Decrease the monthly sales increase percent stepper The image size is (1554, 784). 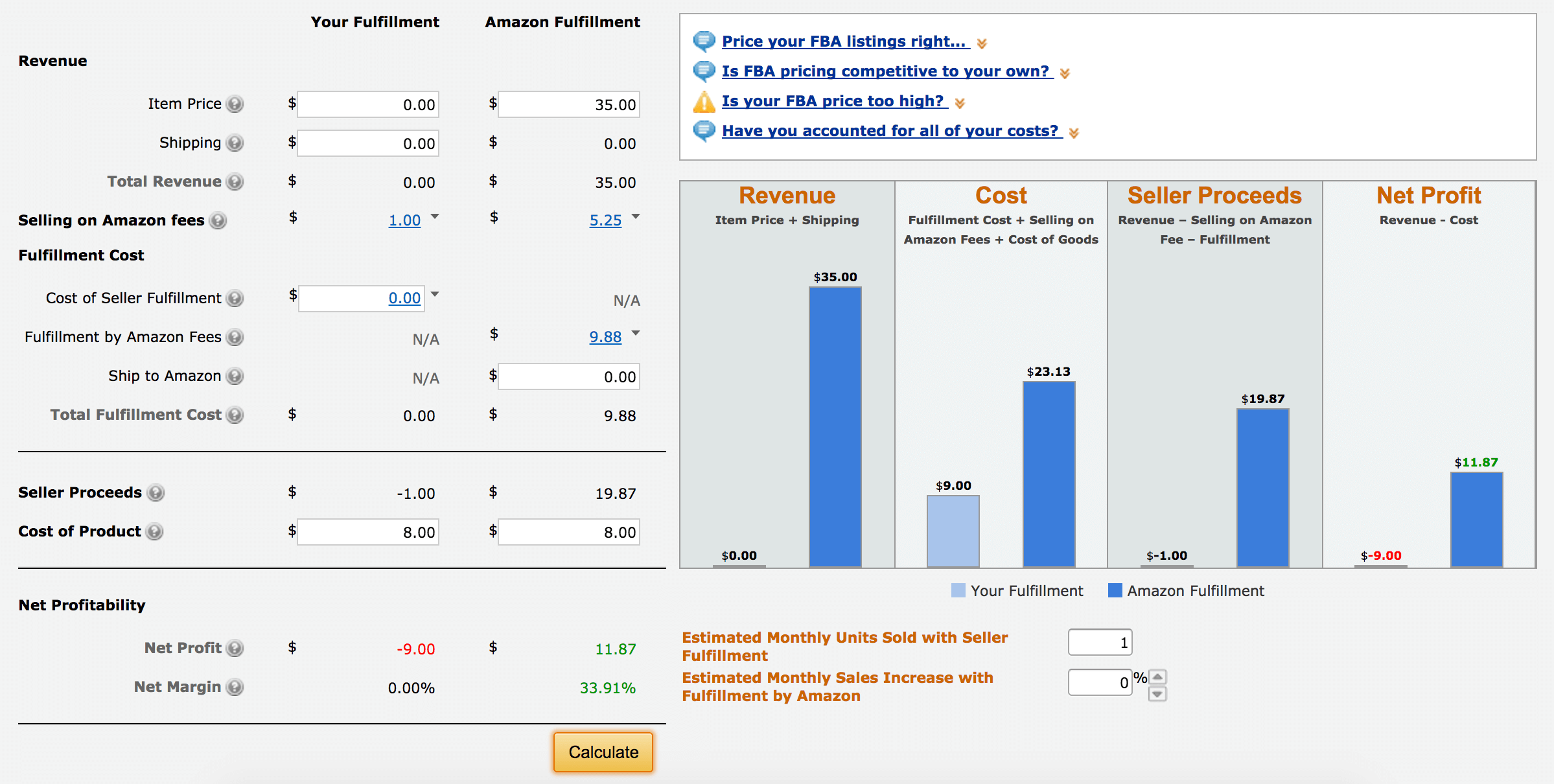pyautogui.click(x=1157, y=694)
